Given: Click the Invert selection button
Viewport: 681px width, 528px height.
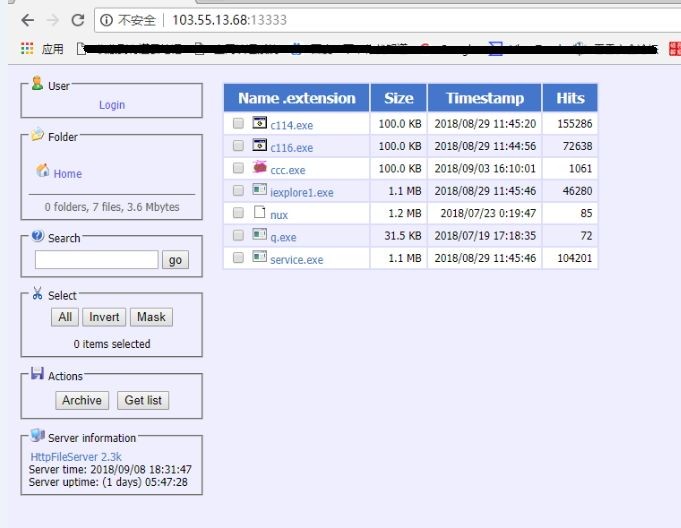Looking at the screenshot, I should tap(104, 317).
